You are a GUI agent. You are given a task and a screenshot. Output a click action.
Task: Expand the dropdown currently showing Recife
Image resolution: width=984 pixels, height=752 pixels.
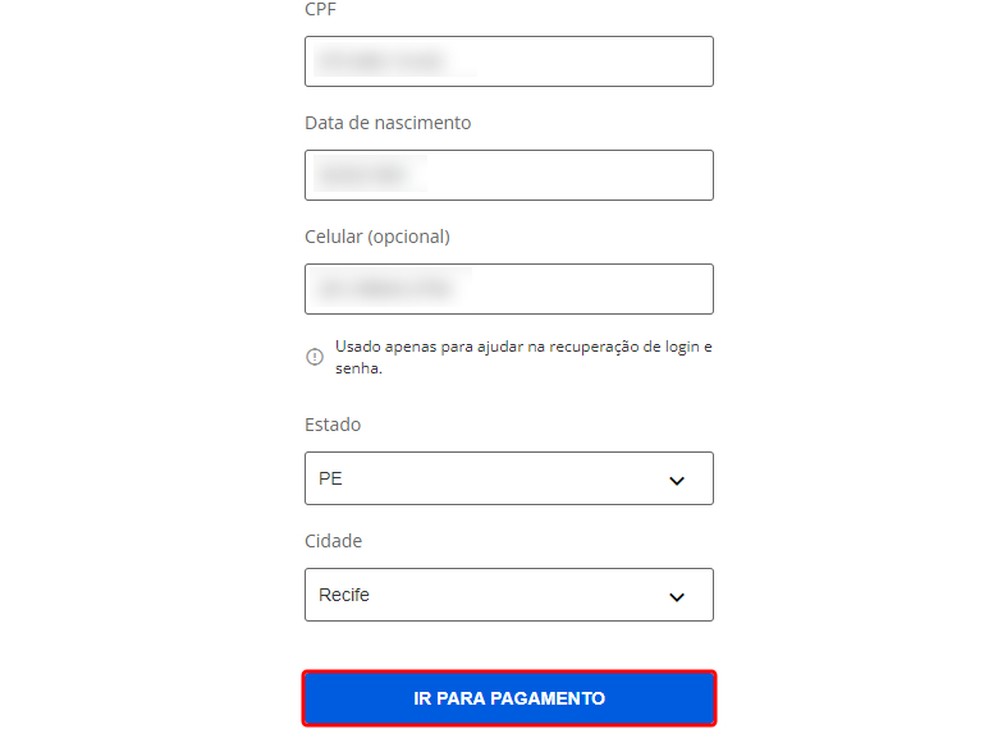(x=509, y=594)
